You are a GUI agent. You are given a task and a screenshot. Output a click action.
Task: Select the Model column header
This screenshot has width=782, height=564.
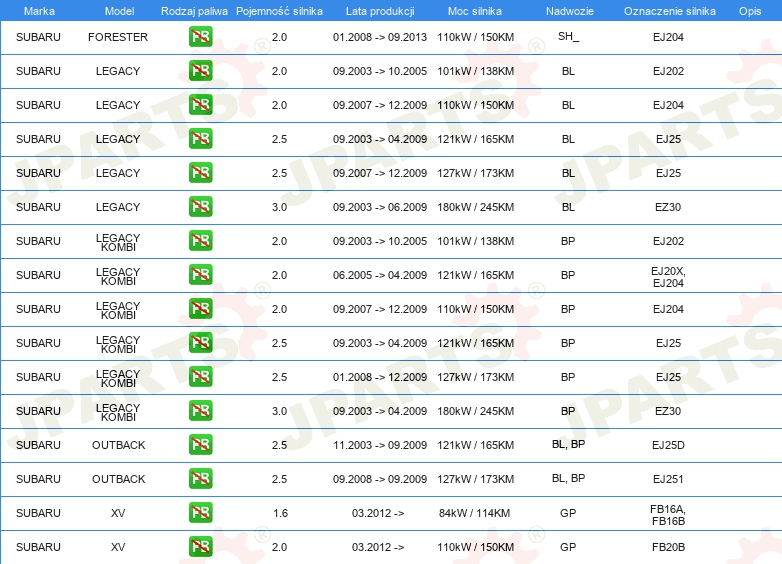coord(119,11)
